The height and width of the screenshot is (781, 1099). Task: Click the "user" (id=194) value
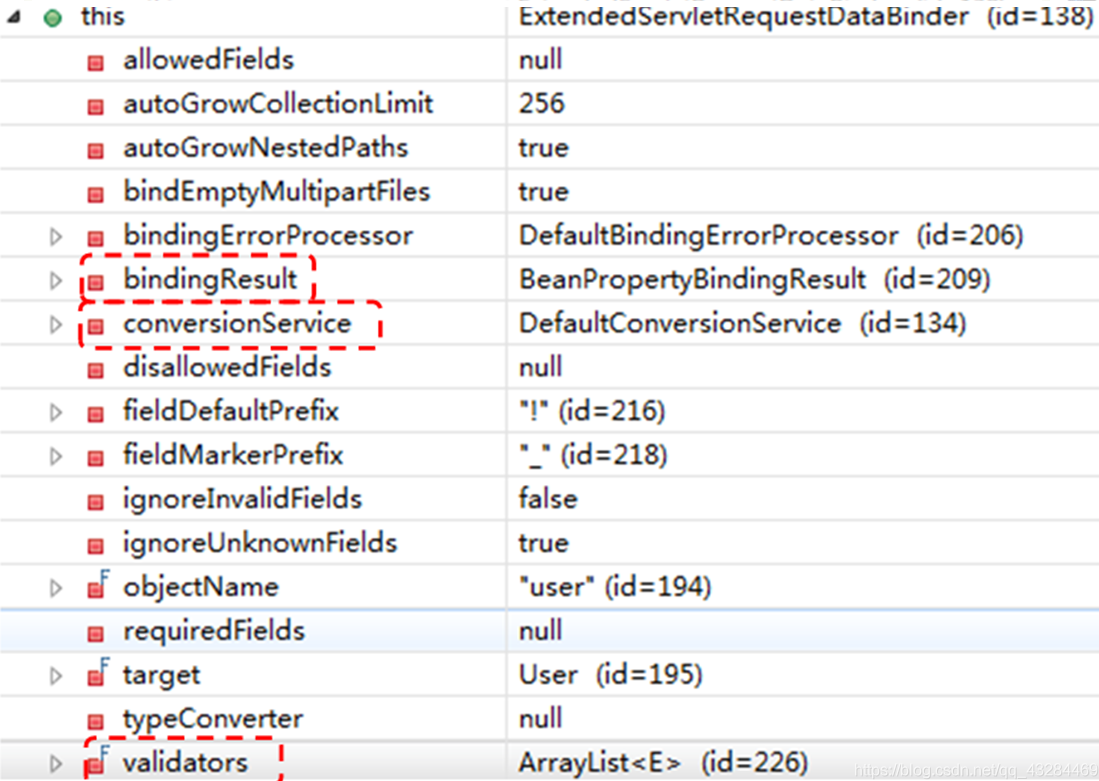[615, 587]
